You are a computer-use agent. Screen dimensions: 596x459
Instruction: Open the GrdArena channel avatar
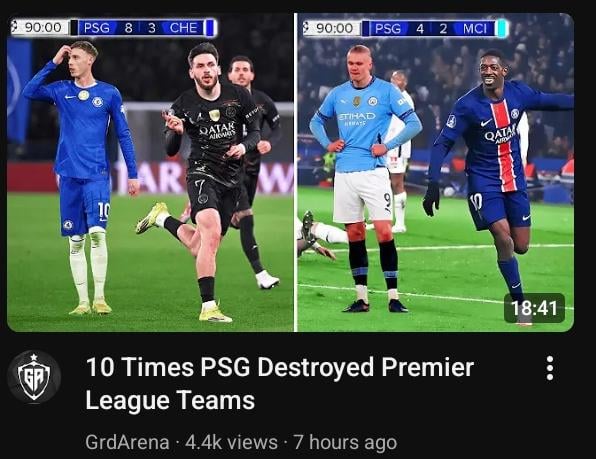(34, 377)
